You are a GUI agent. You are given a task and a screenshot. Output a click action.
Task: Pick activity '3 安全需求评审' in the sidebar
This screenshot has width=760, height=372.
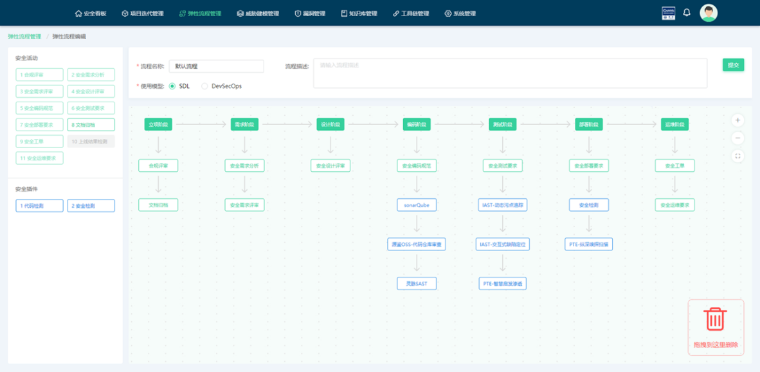tap(39, 91)
